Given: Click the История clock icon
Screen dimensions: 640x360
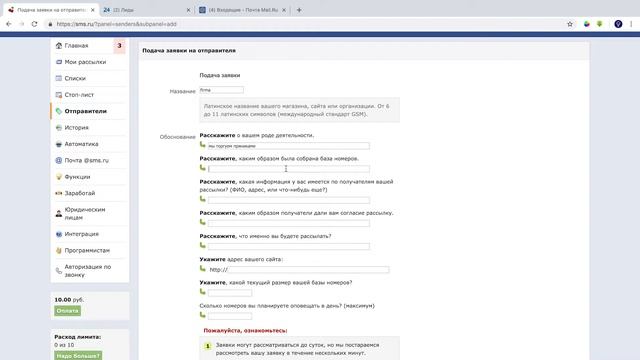Looking at the screenshot, I should (x=59, y=128).
